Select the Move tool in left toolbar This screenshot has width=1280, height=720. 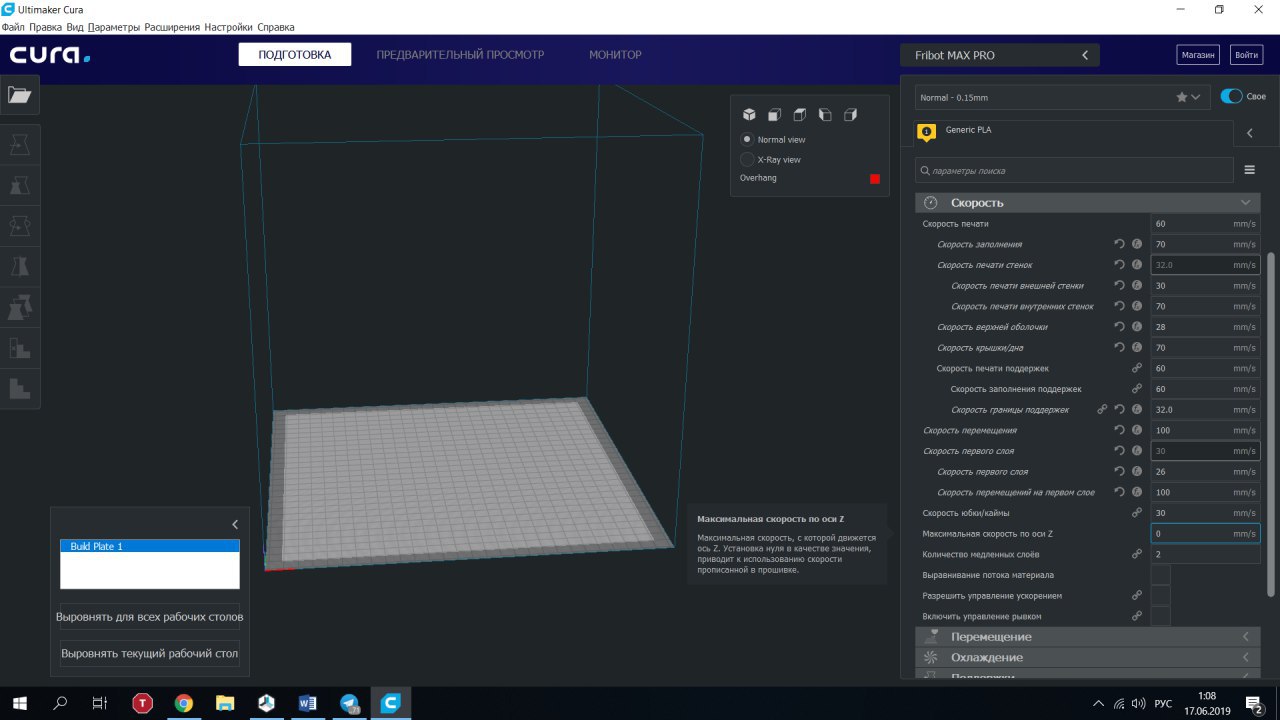(x=20, y=145)
